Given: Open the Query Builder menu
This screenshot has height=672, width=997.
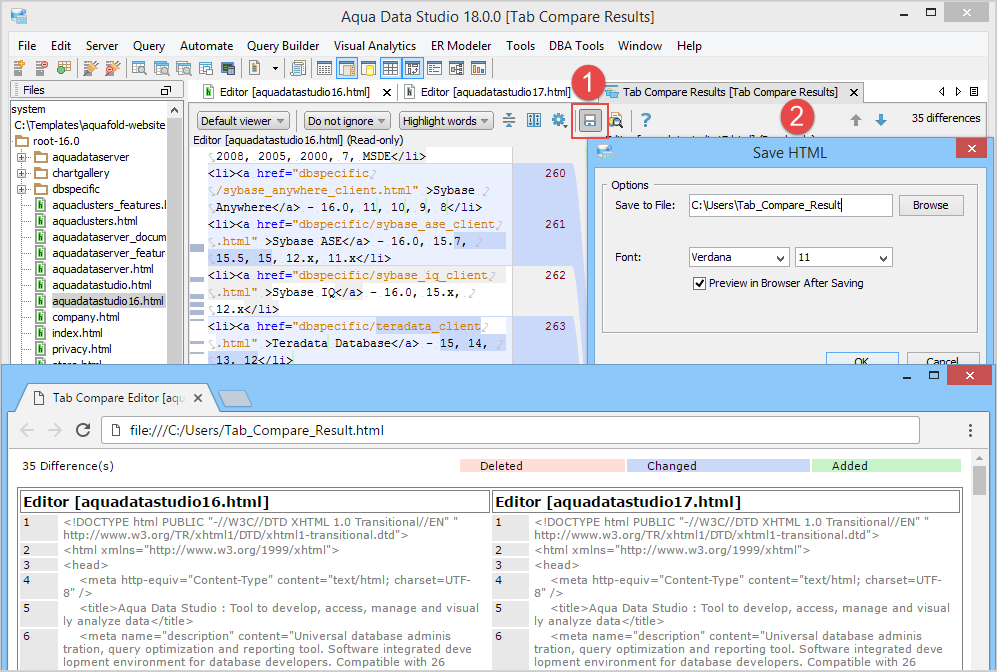Looking at the screenshot, I should click(x=283, y=46).
